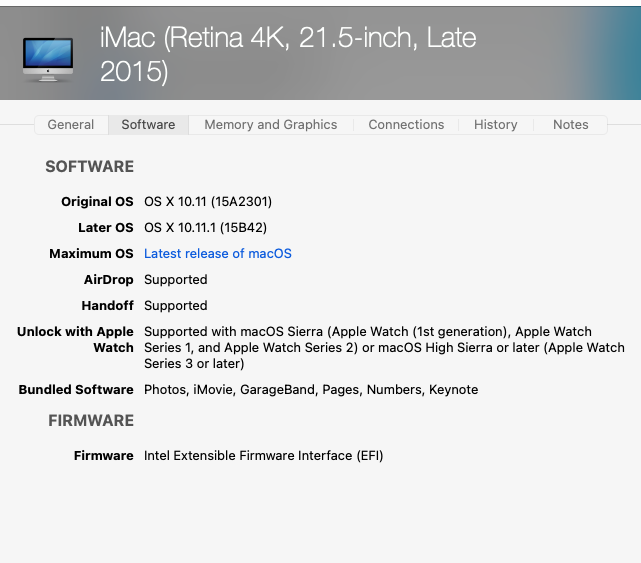Click the Intel Extensible Firmware Interface (EFI) value
This screenshot has width=641, height=563.
pos(264,455)
